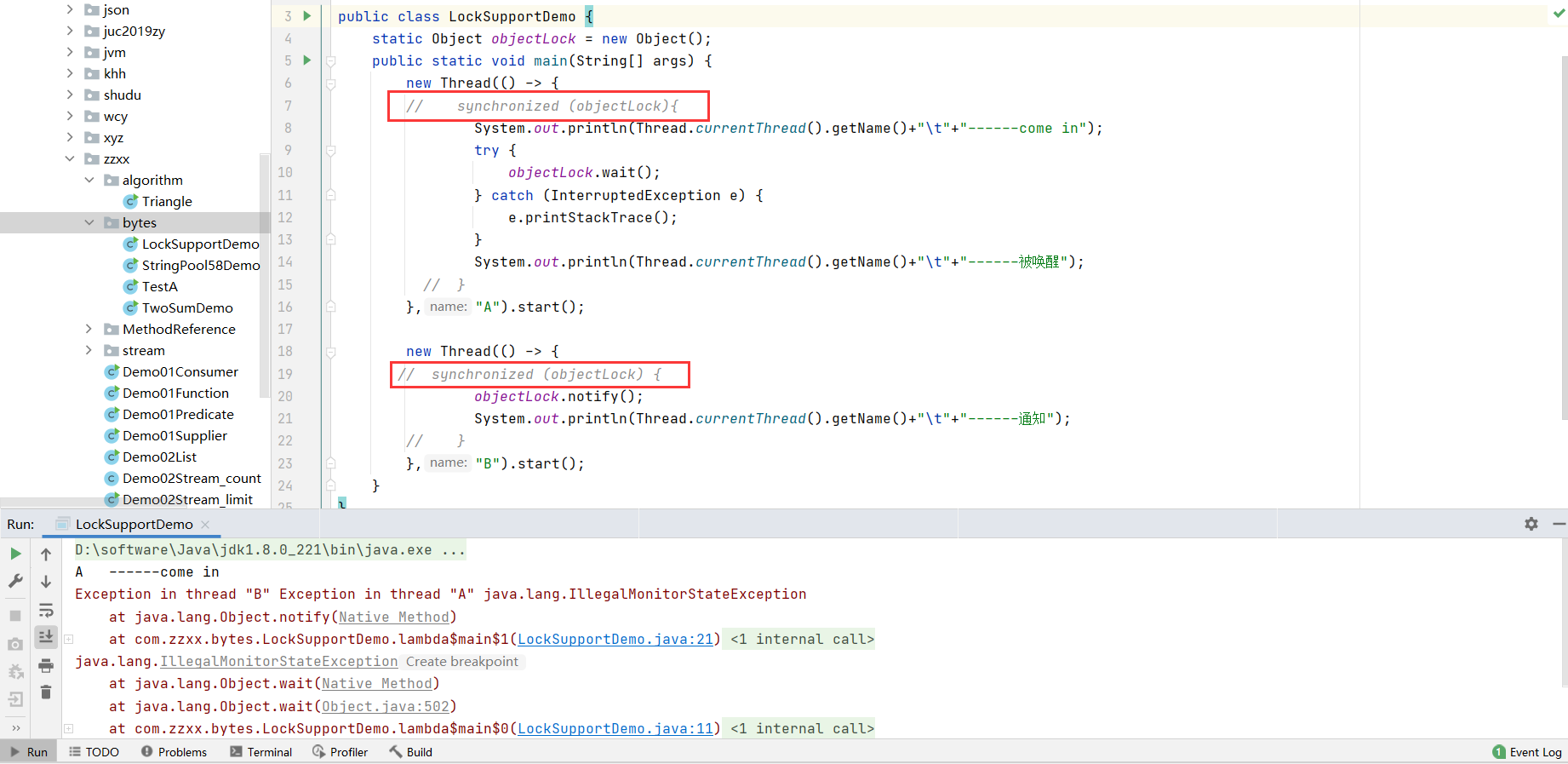Collapse the bytes folder in project tree
The width and height of the screenshot is (1568, 764).
89,222
